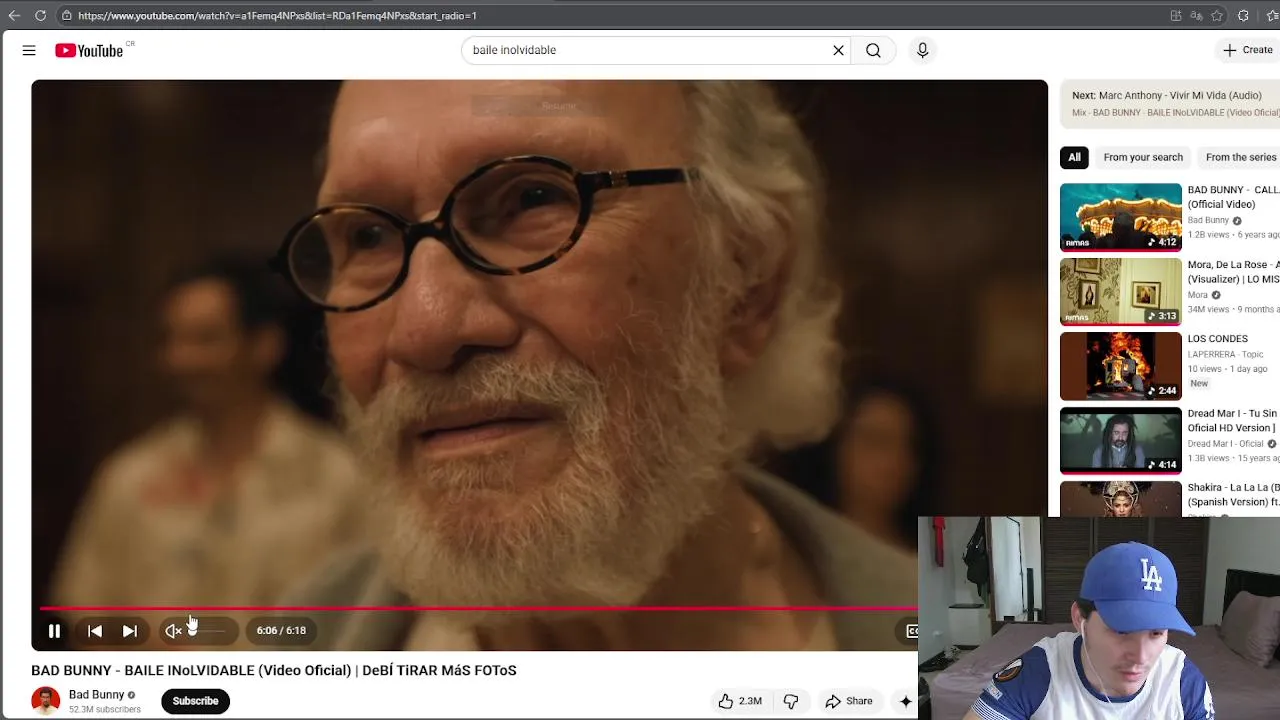This screenshot has height=720, width=1280.
Task: Click the sparkle Ask button
Action: pos(905,701)
